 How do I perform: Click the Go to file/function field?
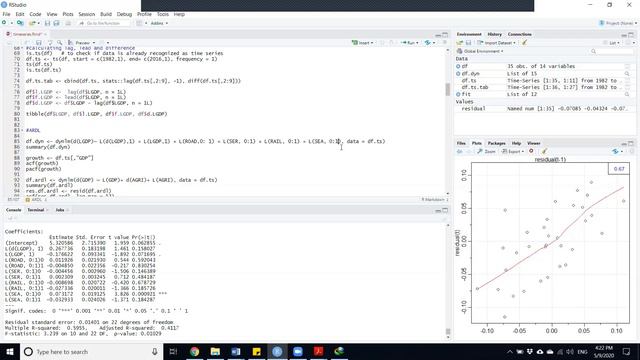[x=104, y=23]
